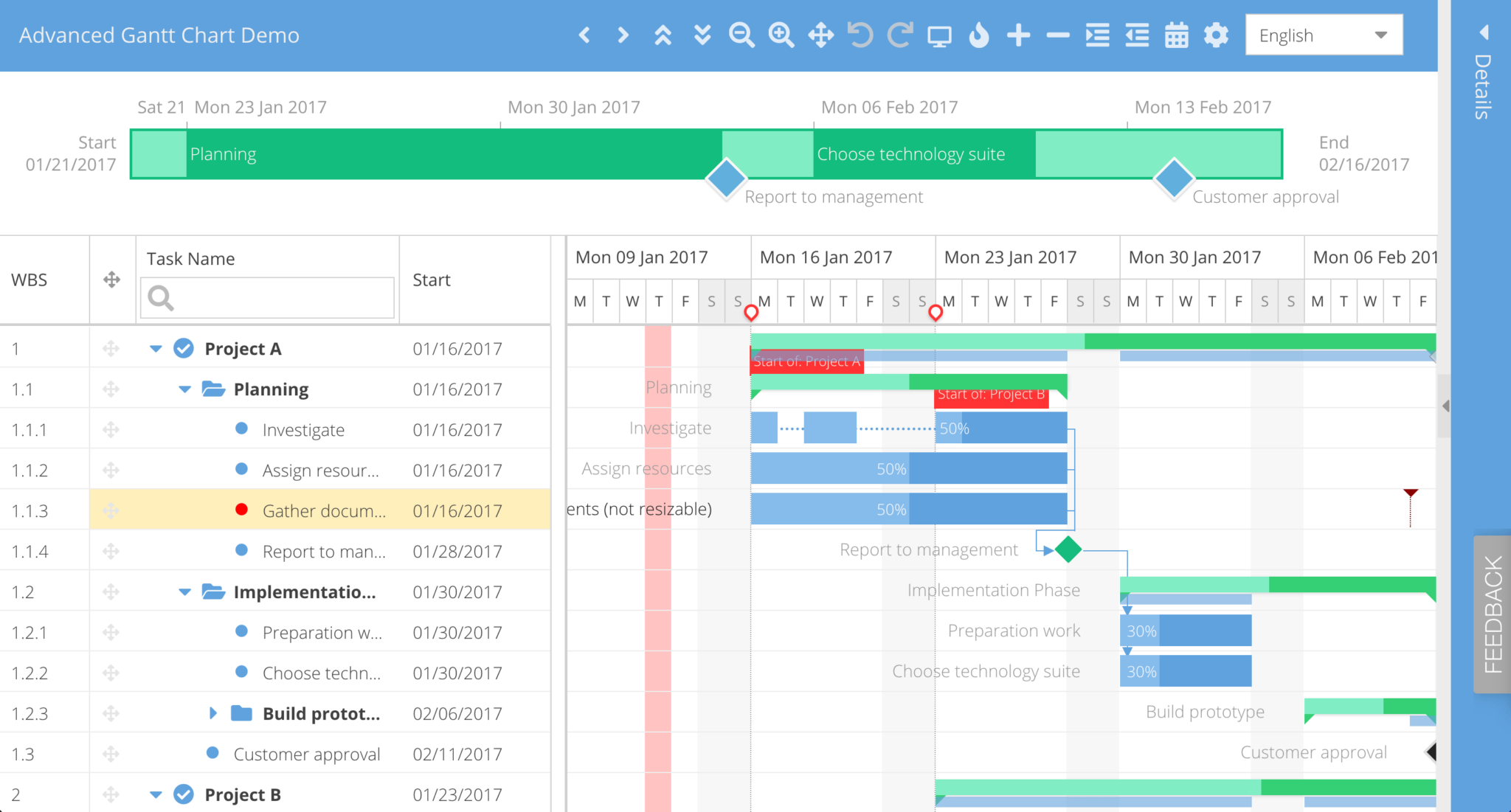
Task: Click the Task Name search field
Action: click(x=280, y=298)
